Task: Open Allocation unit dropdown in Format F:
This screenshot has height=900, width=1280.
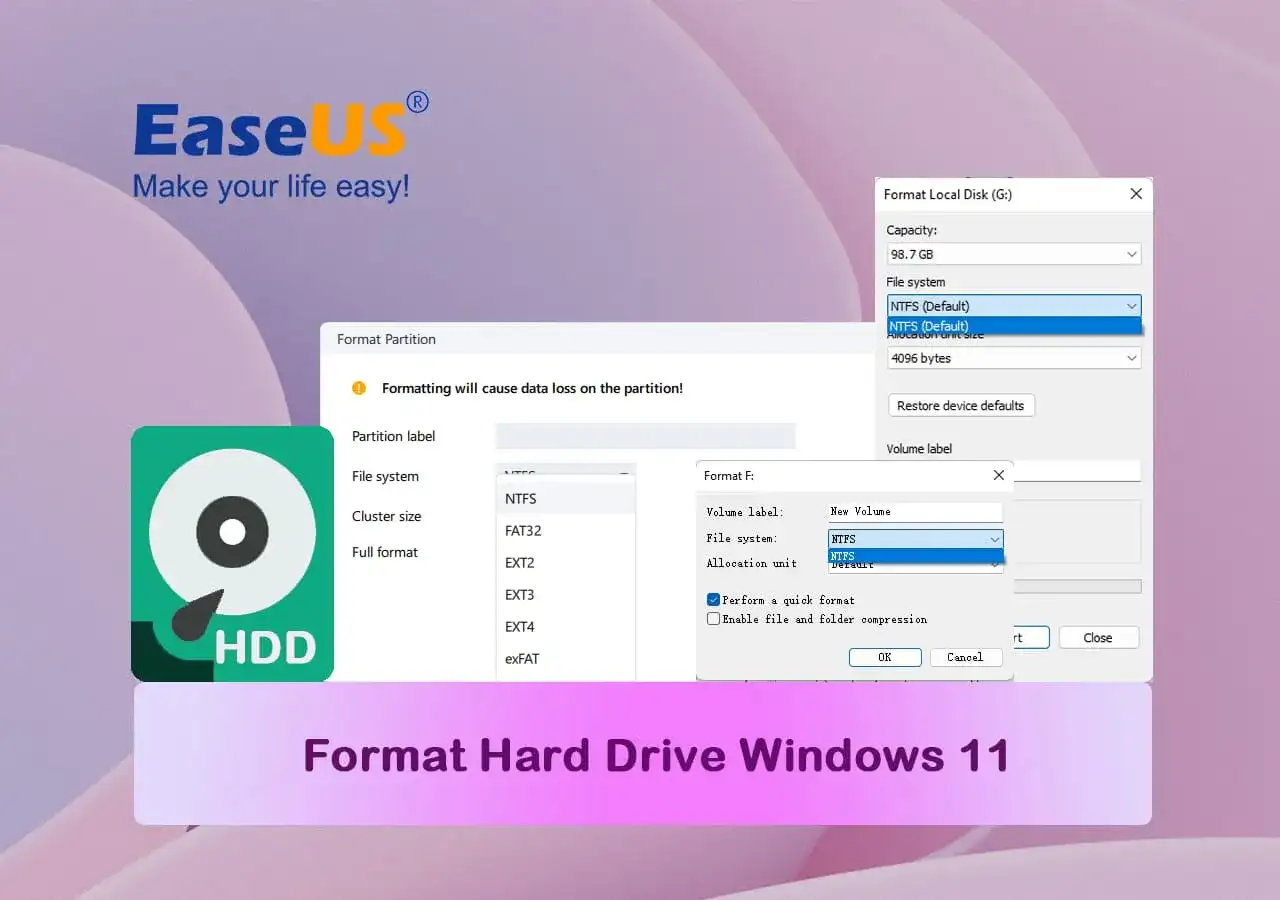Action: [x=915, y=565]
